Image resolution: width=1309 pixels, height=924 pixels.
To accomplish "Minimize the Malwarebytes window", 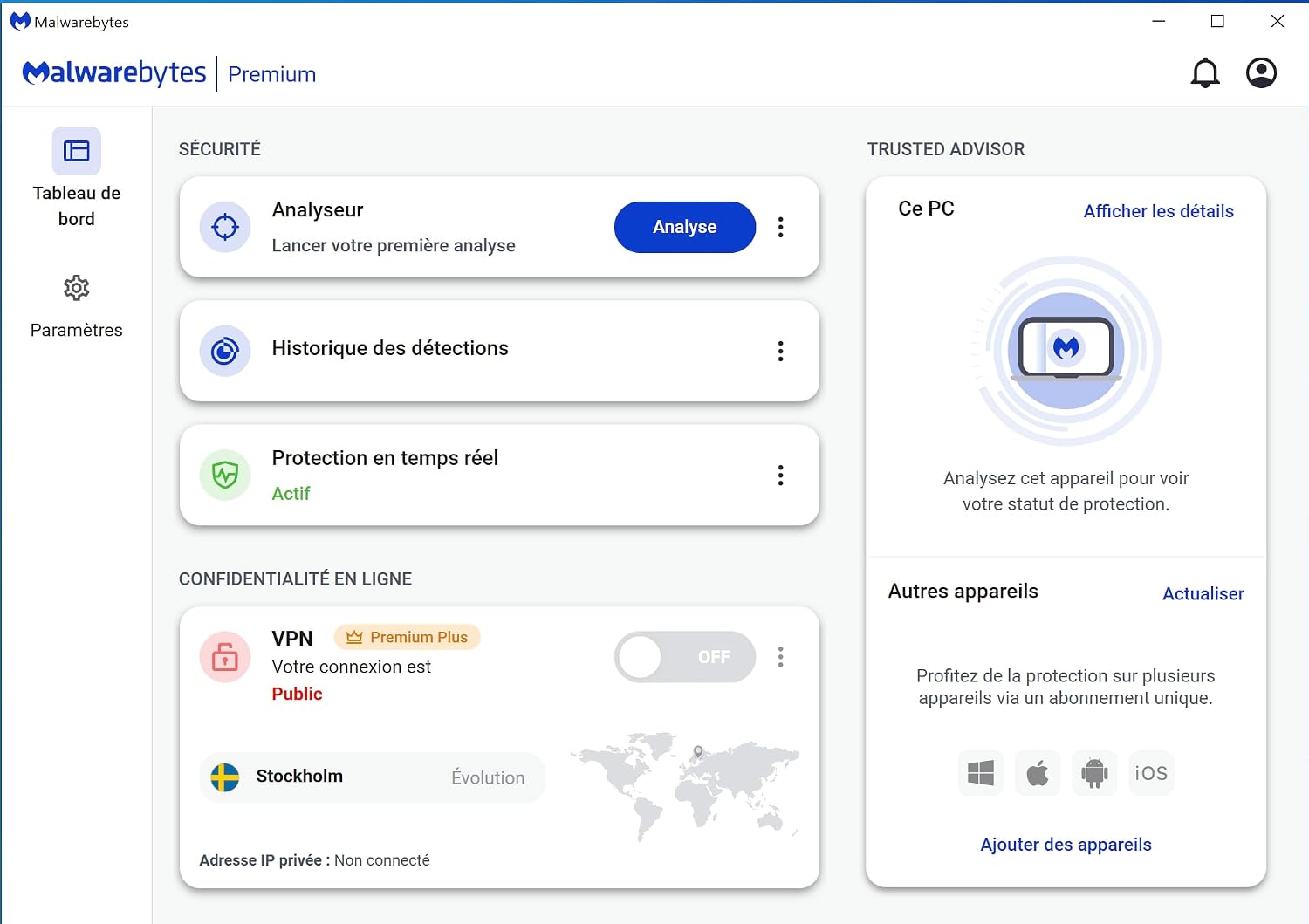I will [x=1159, y=21].
